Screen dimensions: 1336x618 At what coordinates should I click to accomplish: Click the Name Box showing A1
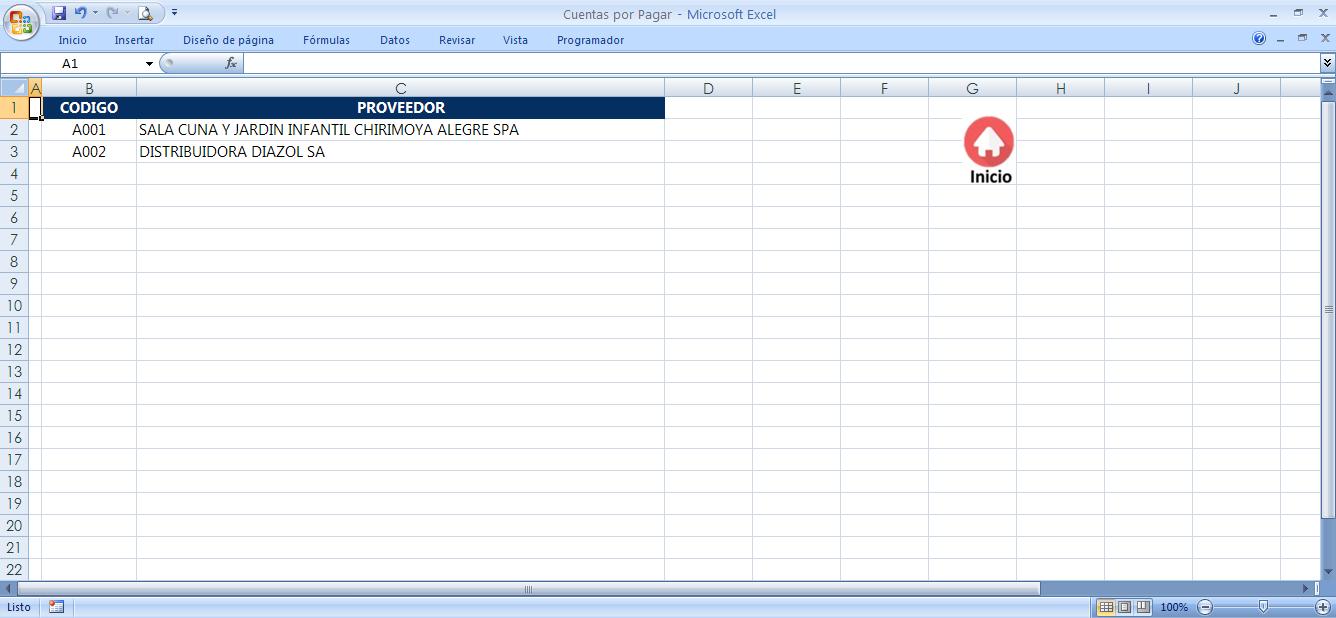tap(72, 63)
